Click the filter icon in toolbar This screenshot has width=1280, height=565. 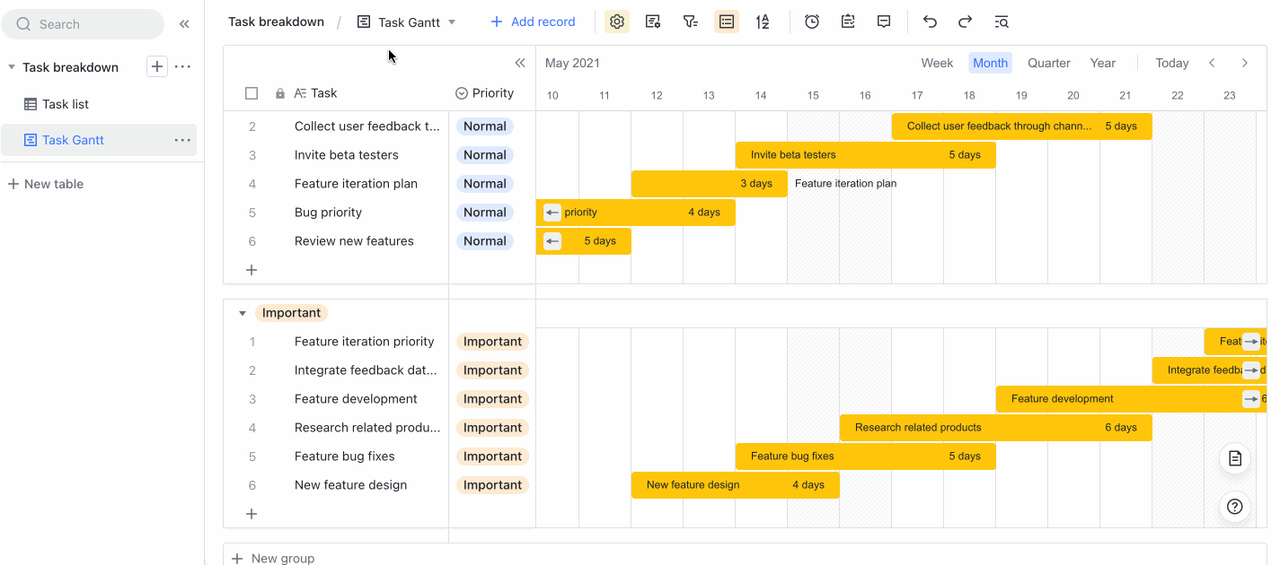690,22
